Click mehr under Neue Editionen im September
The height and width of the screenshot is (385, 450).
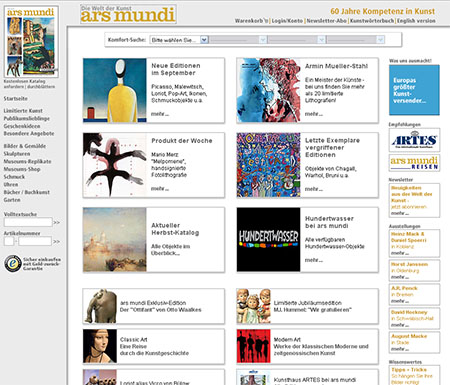pyautogui.click(x=160, y=114)
